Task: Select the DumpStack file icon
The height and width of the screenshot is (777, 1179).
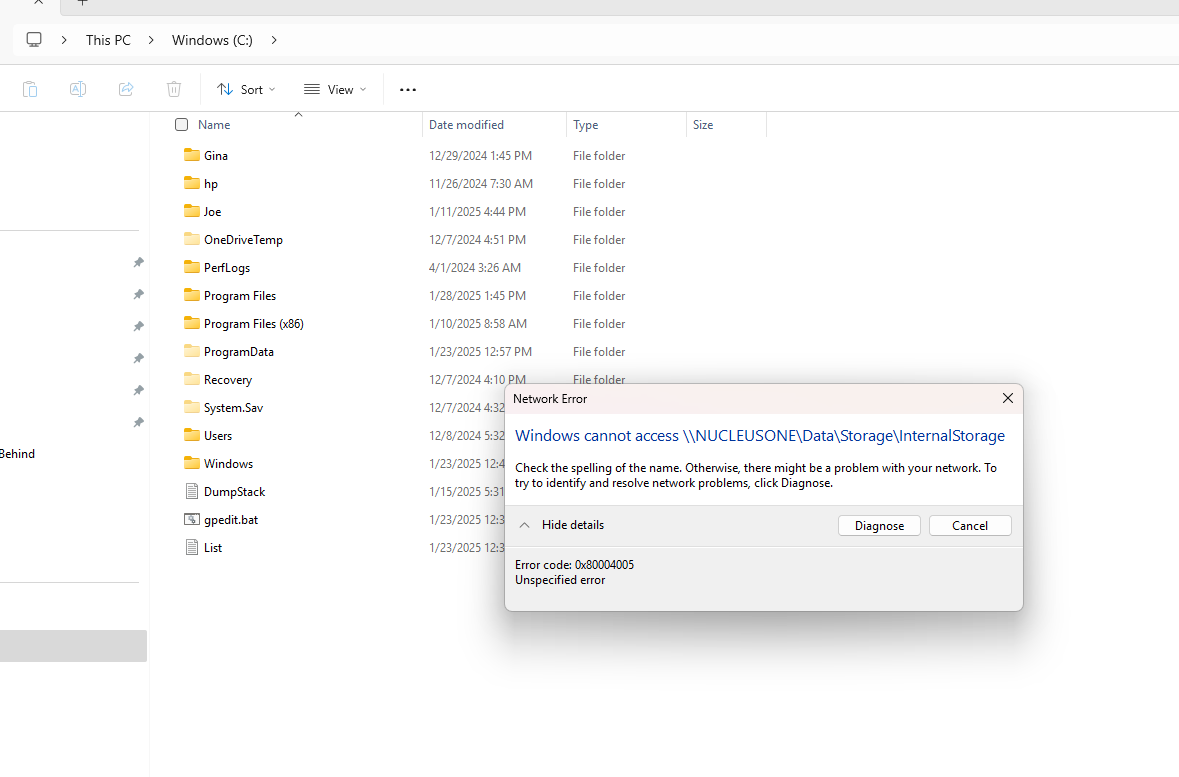Action: pos(192,491)
